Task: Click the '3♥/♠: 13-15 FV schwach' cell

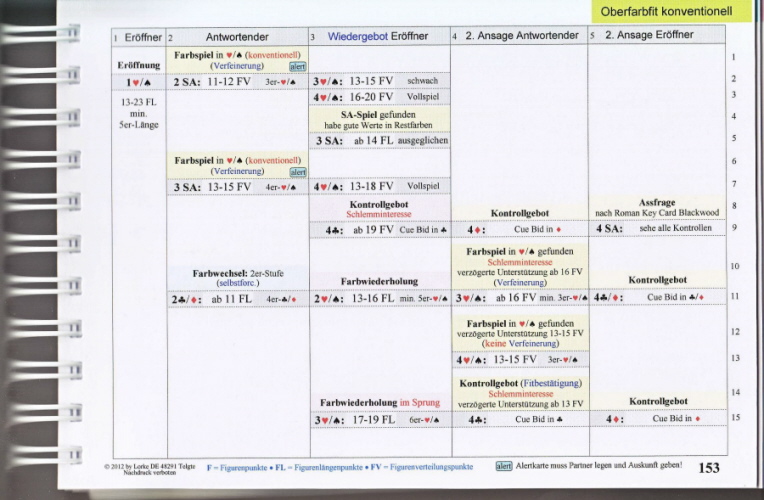Action: 379,81
